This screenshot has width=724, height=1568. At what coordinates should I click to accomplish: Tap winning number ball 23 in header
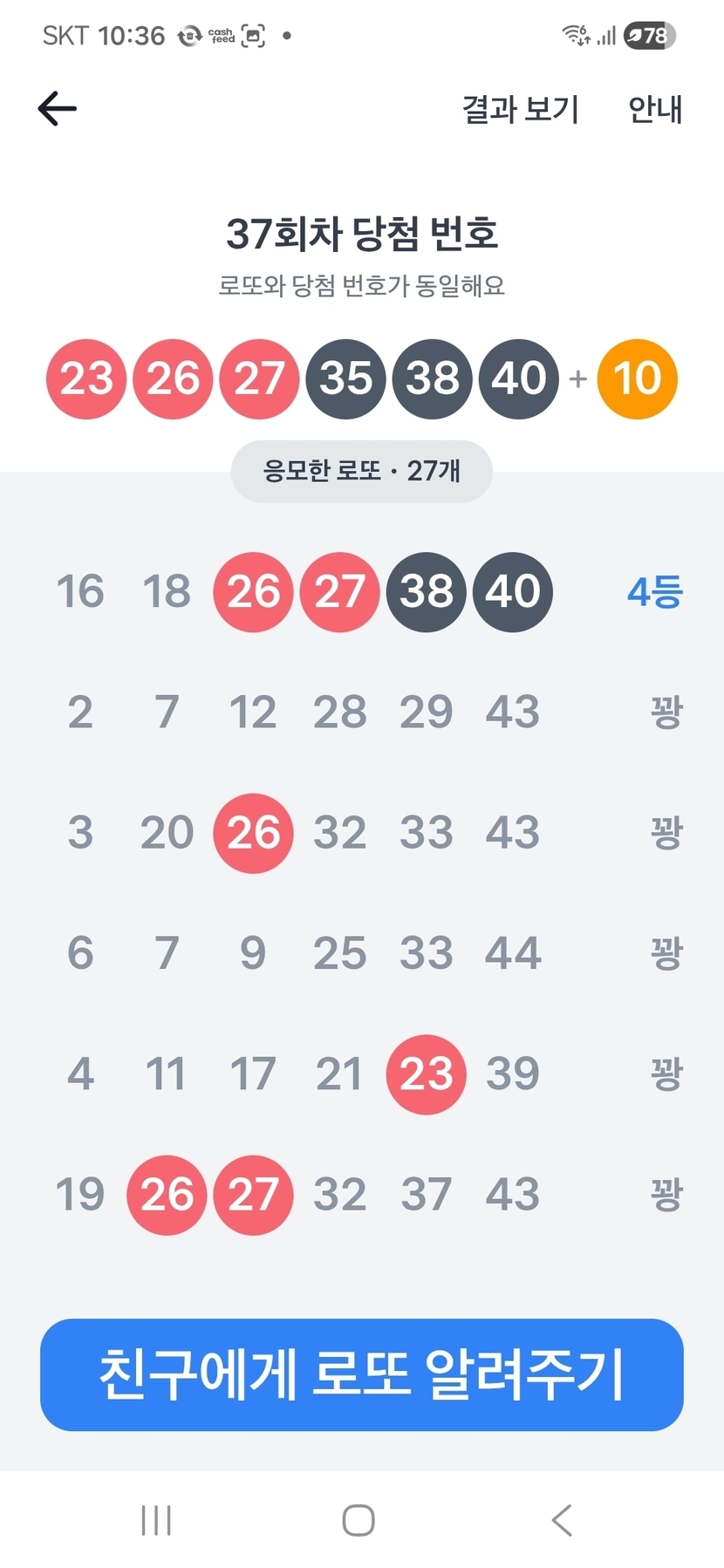point(86,379)
